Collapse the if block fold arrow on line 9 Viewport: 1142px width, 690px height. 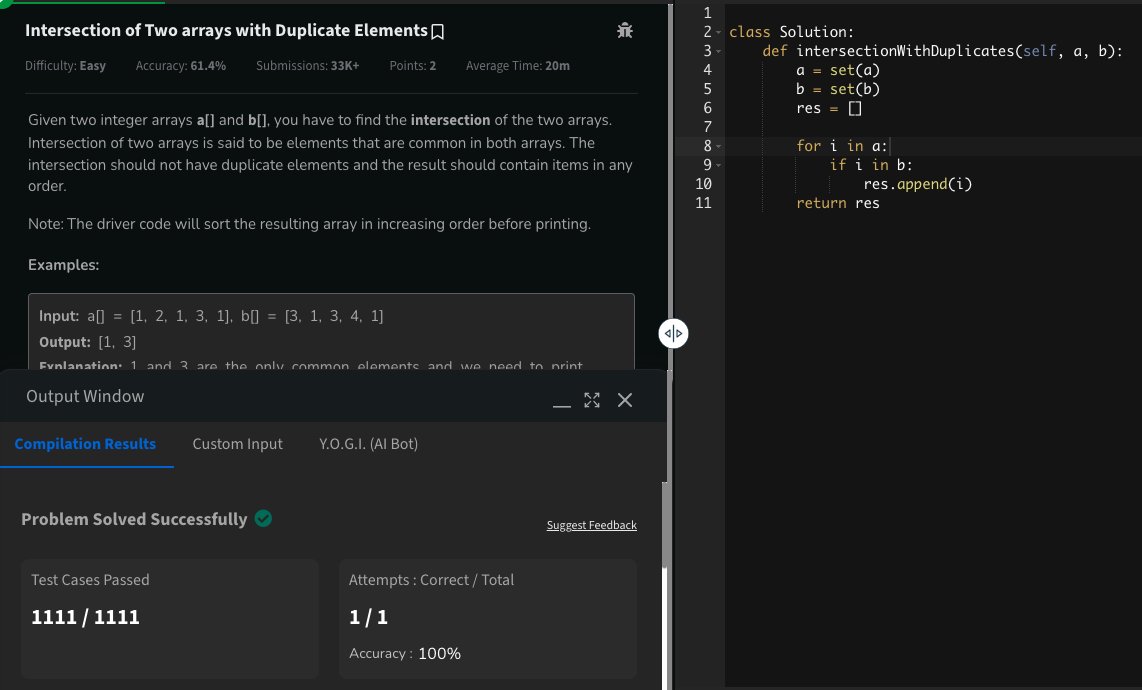click(719, 165)
